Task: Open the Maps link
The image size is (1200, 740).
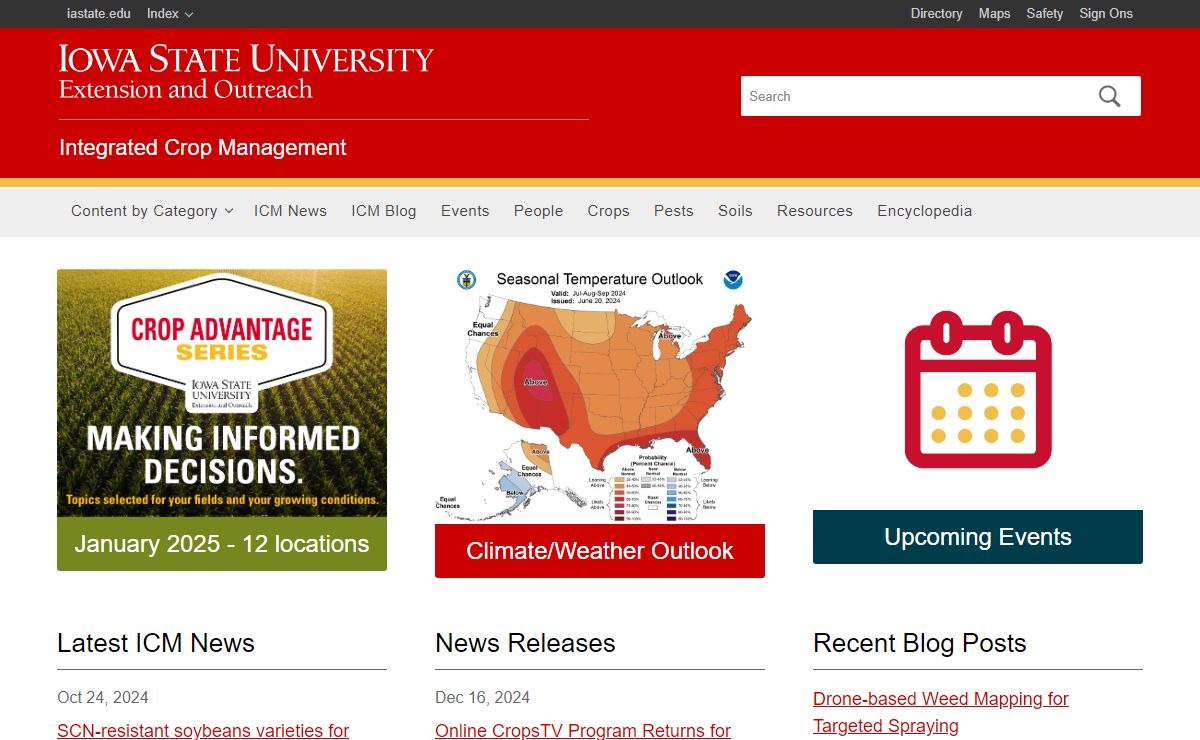Action: 994,13
